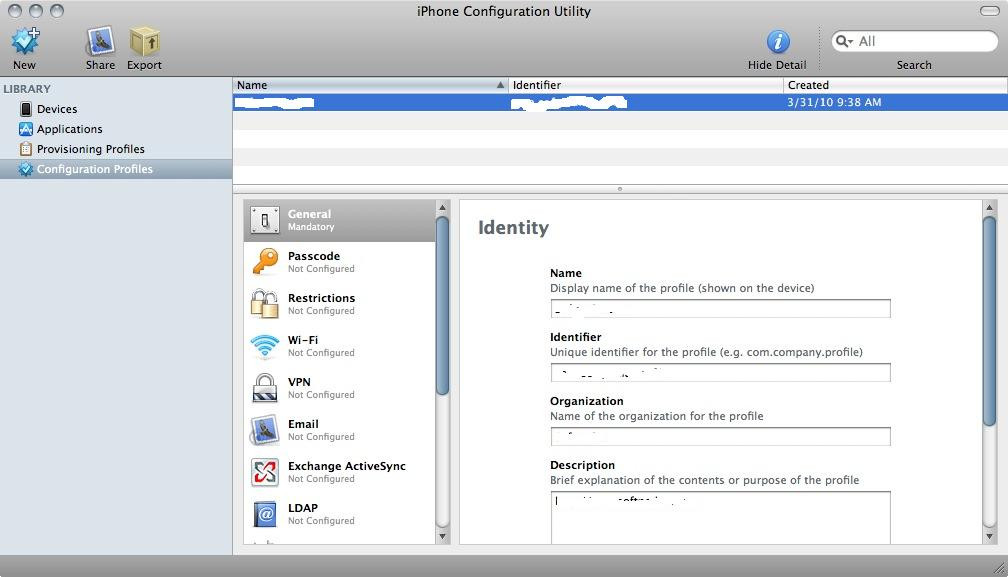Sort the list by Identifier column
The width and height of the screenshot is (1008, 577).
645,85
